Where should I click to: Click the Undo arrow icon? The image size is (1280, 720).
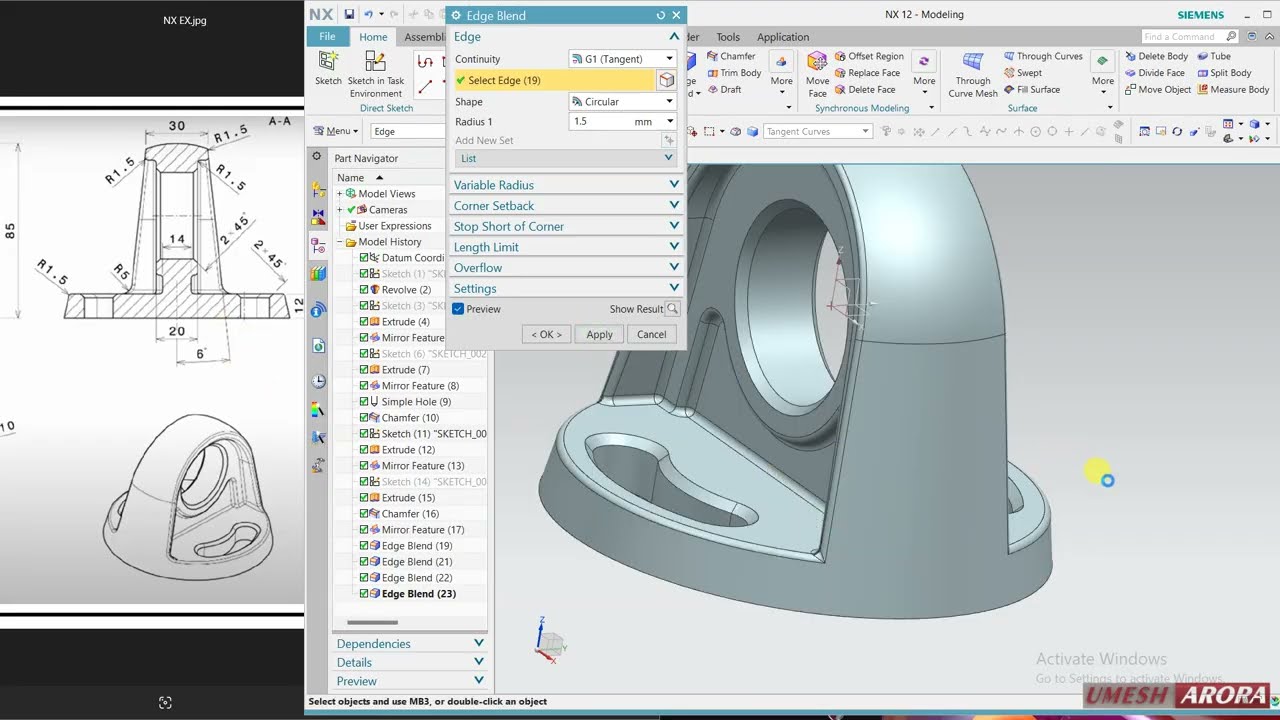pos(368,14)
